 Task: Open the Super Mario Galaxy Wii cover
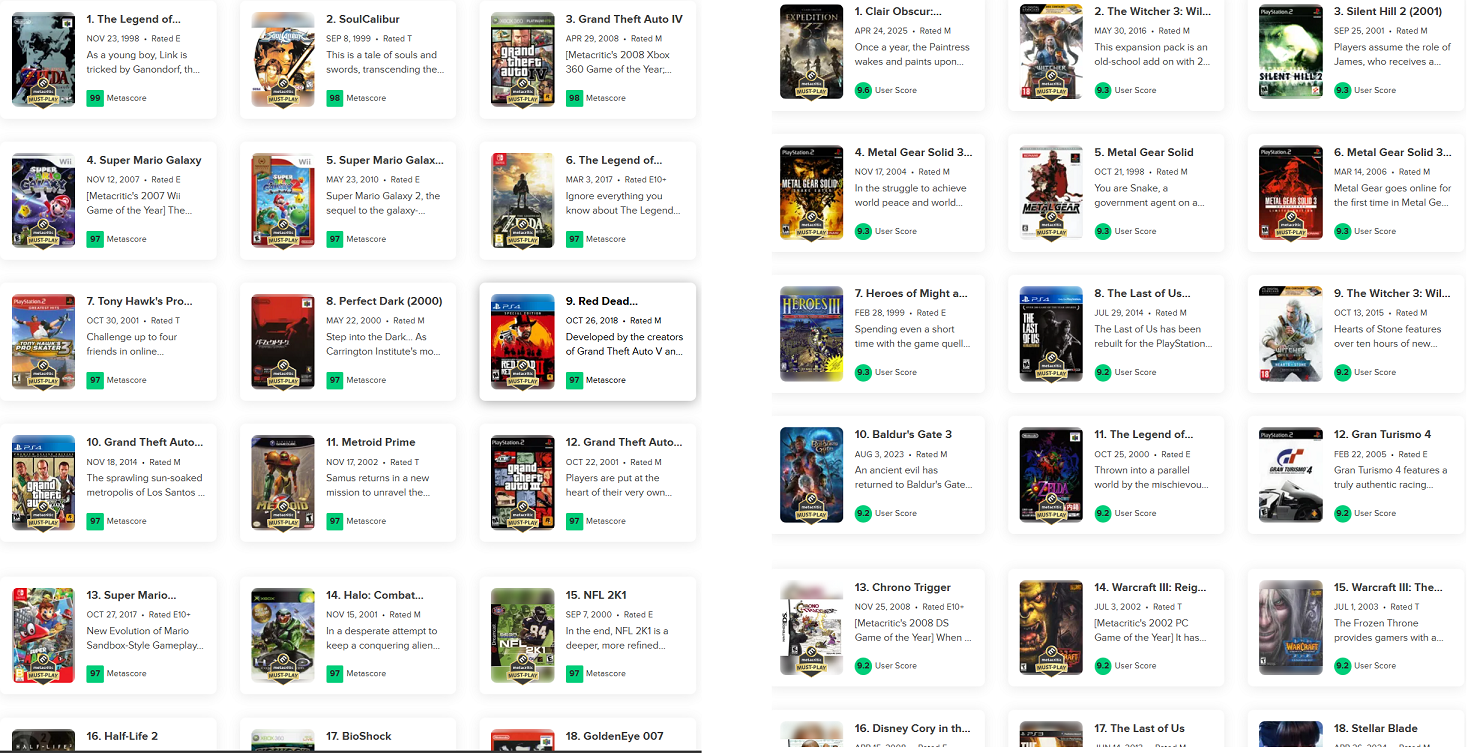[x=44, y=201]
